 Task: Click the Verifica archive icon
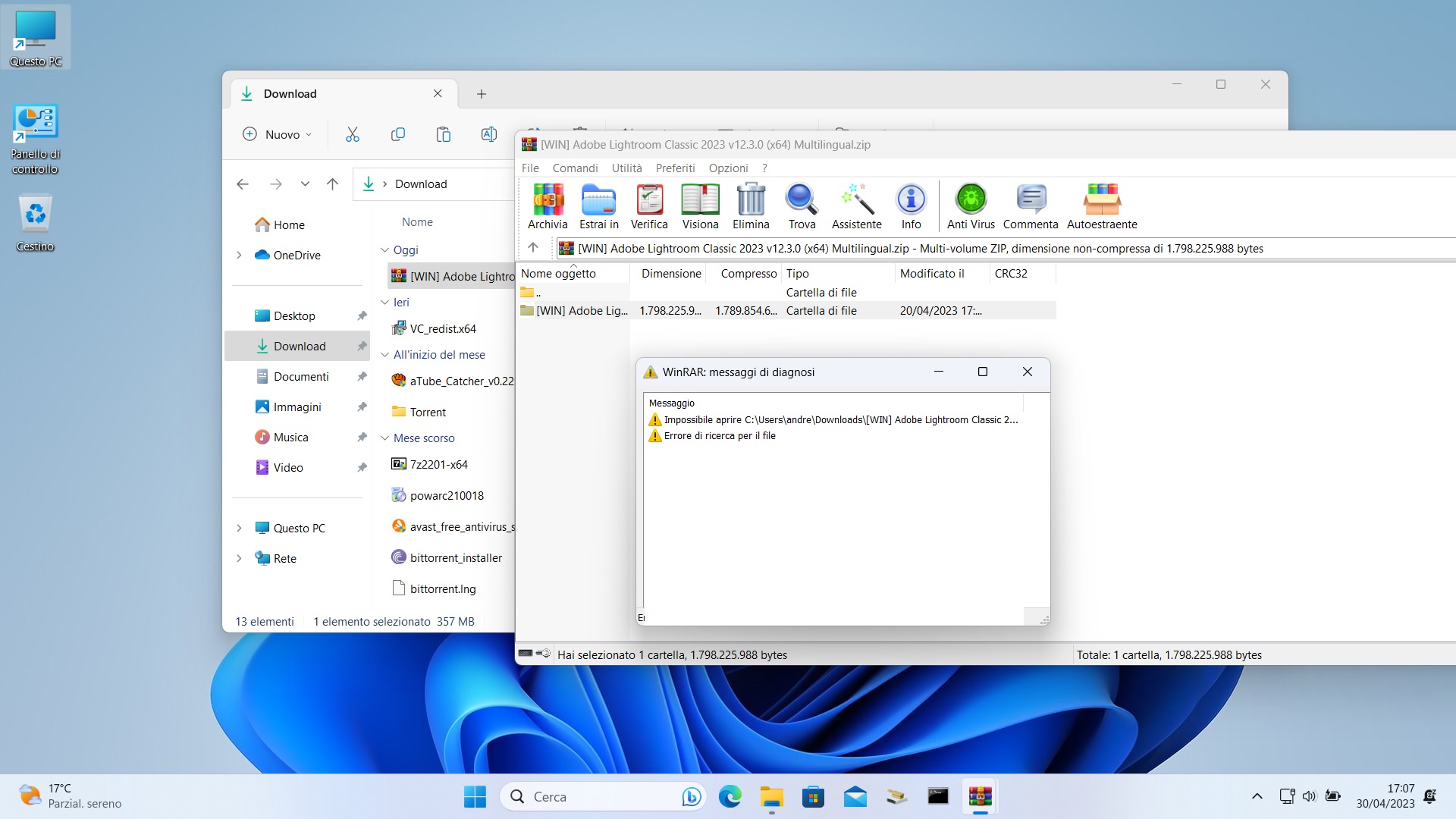(x=649, y=206)
